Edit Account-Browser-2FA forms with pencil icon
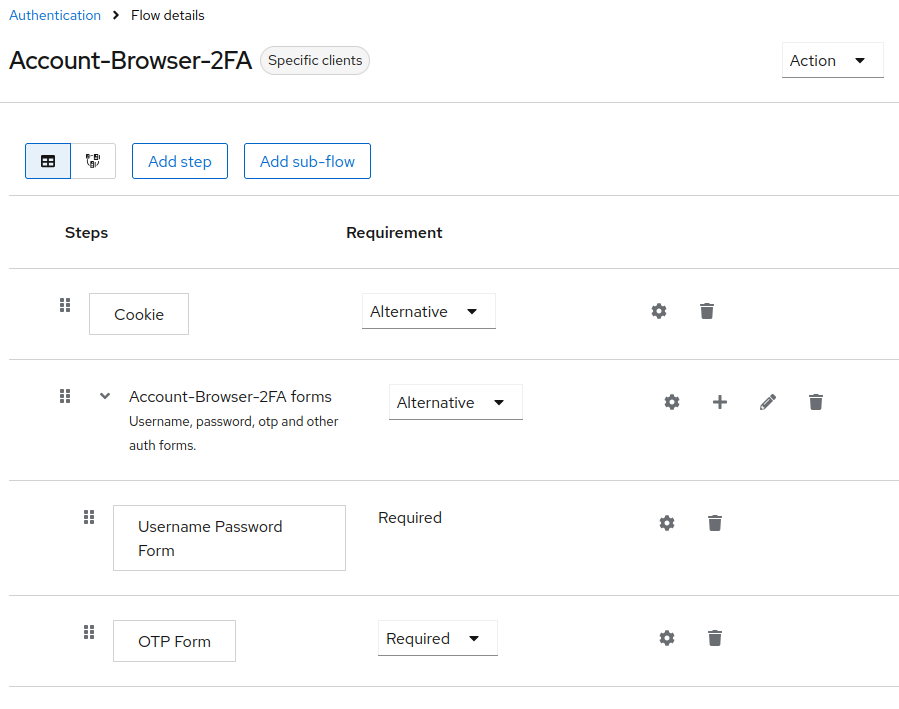This screenshot has width=899, height=709. pos(768,402)
